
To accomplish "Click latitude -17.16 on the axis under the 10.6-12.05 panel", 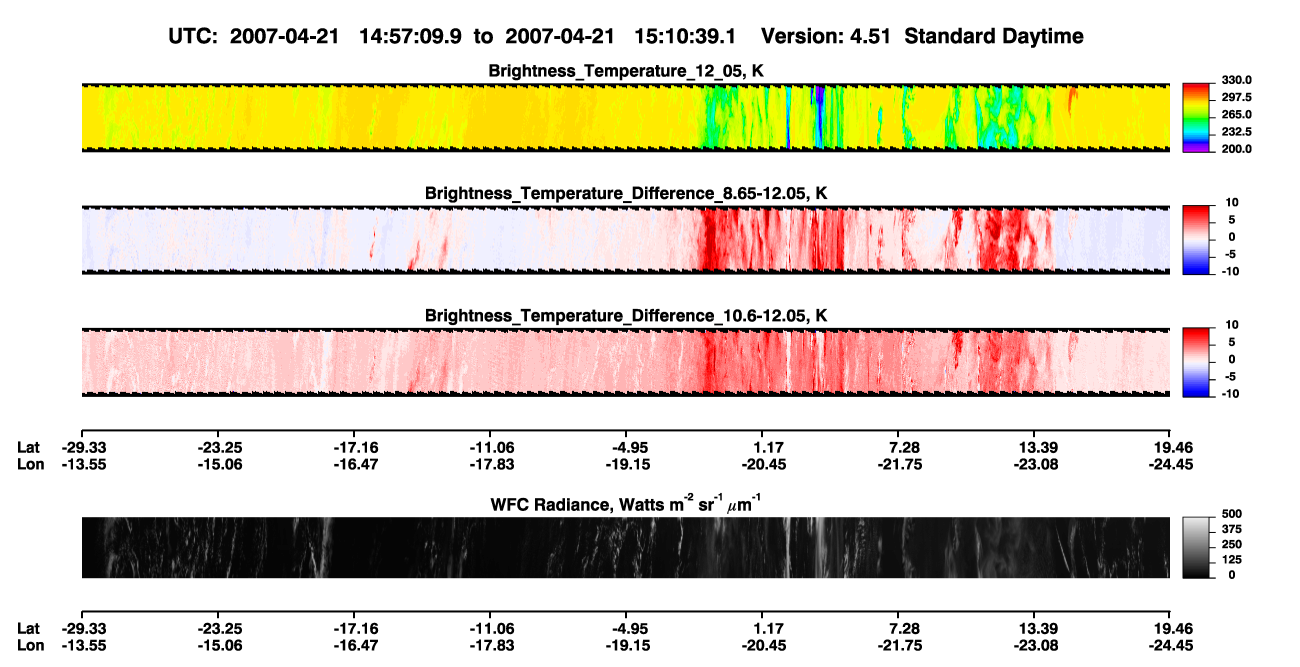I will (354, 447).
